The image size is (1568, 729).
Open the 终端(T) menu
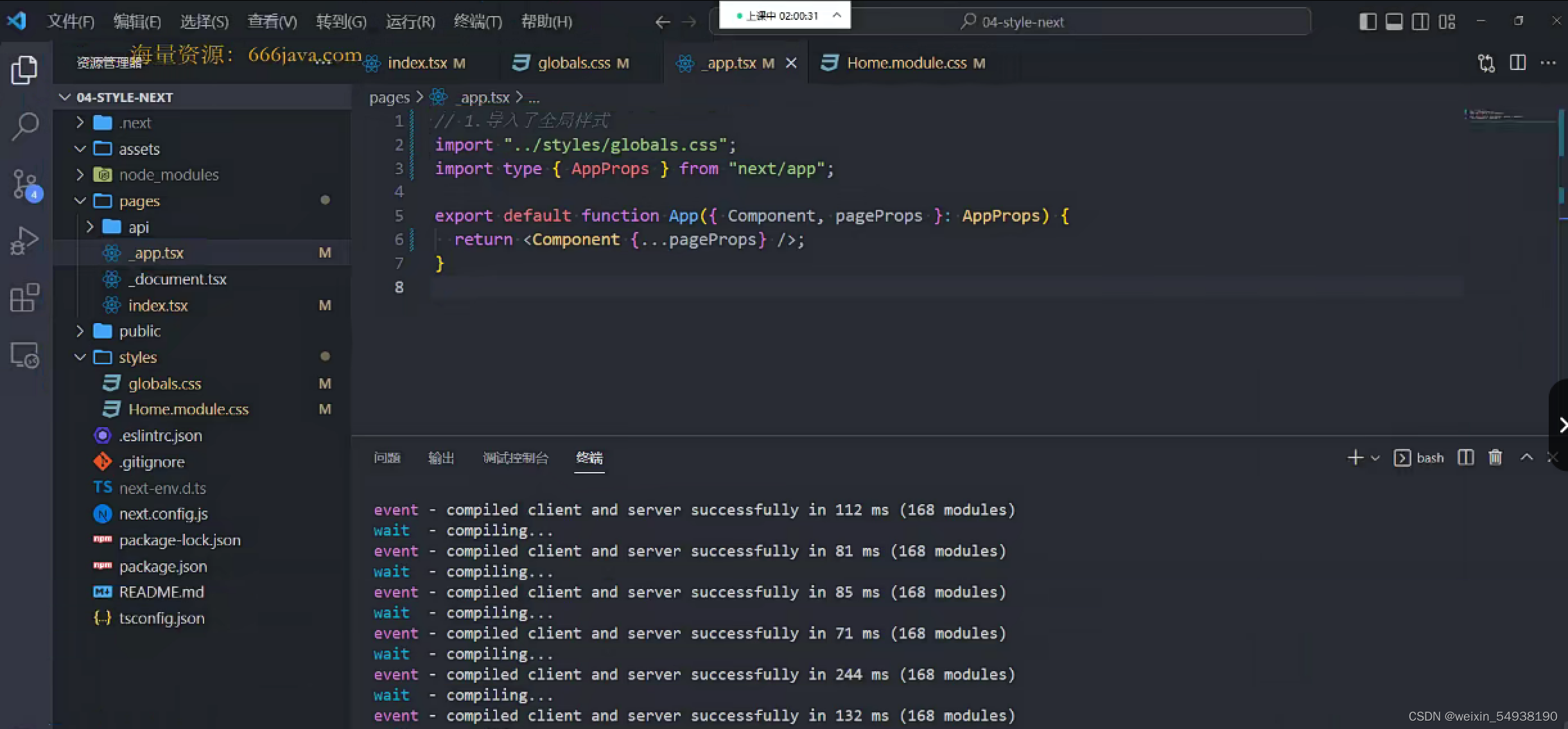478,22
